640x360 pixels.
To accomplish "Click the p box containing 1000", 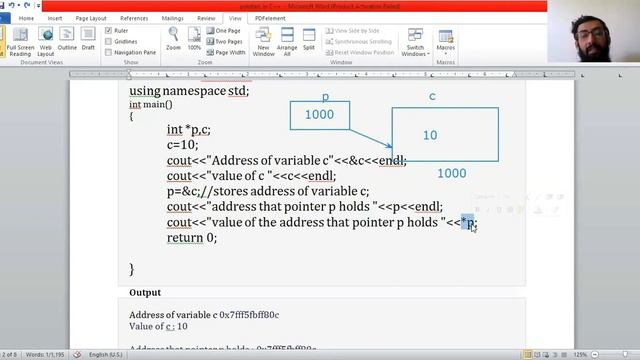I will [320, 115].
